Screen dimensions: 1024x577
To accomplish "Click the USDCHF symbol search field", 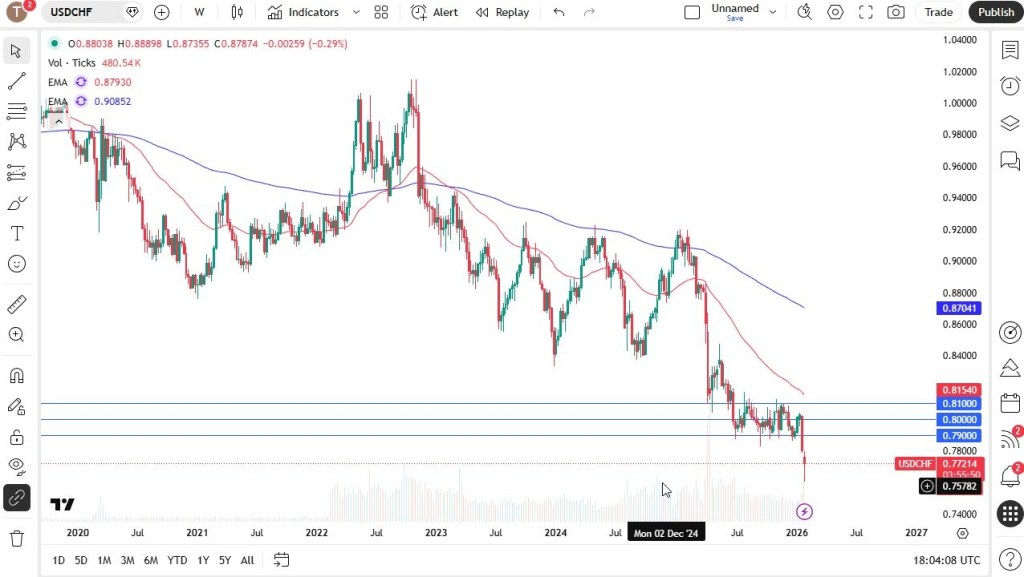I will [80, 12].
